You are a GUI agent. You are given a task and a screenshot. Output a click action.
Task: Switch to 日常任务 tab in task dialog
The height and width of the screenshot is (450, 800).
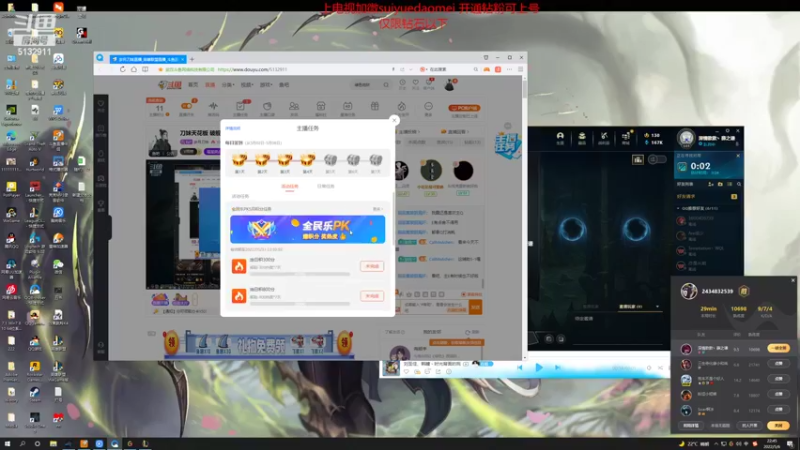coord(326,186)
